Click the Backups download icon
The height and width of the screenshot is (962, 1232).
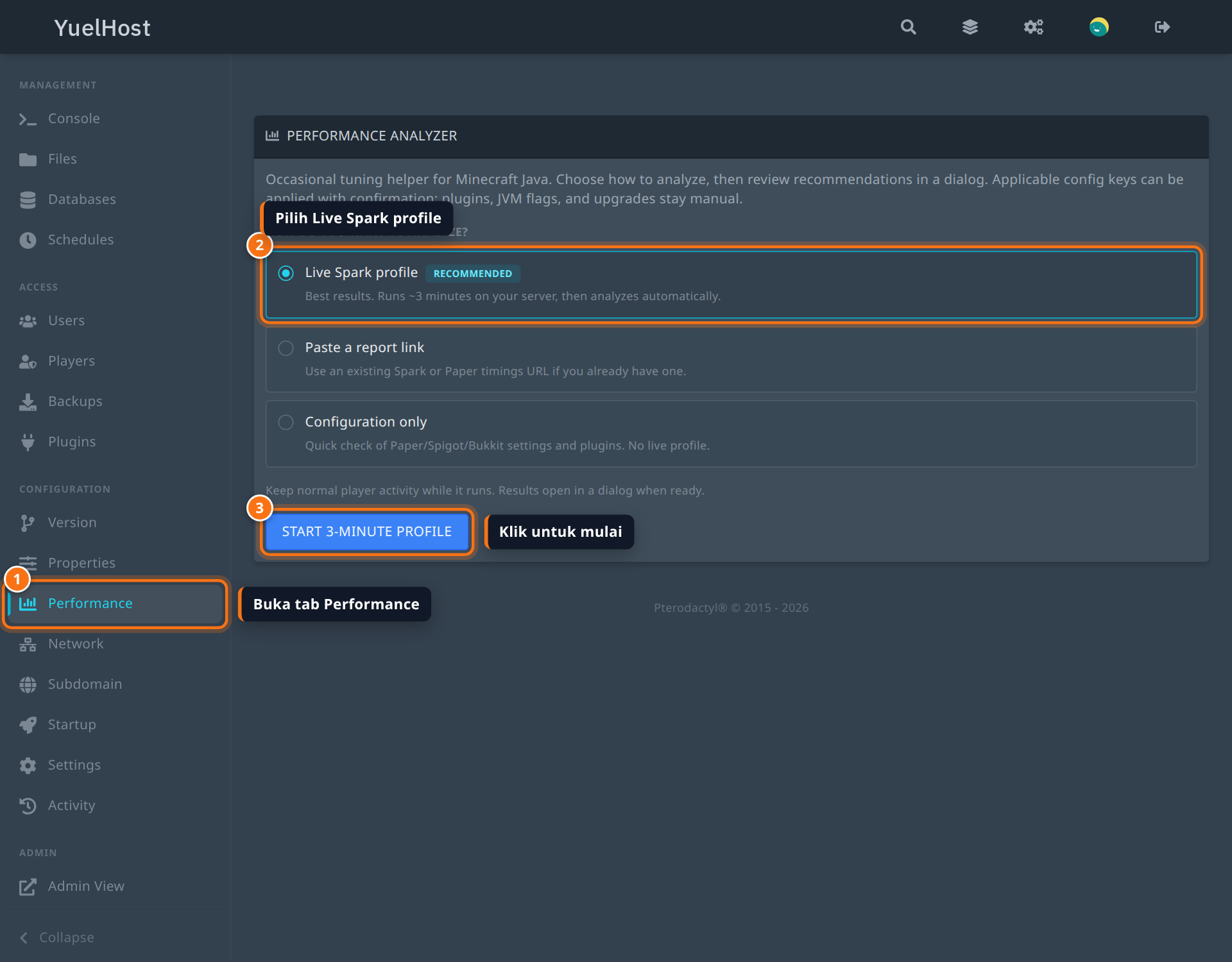(x=28, y=402)
